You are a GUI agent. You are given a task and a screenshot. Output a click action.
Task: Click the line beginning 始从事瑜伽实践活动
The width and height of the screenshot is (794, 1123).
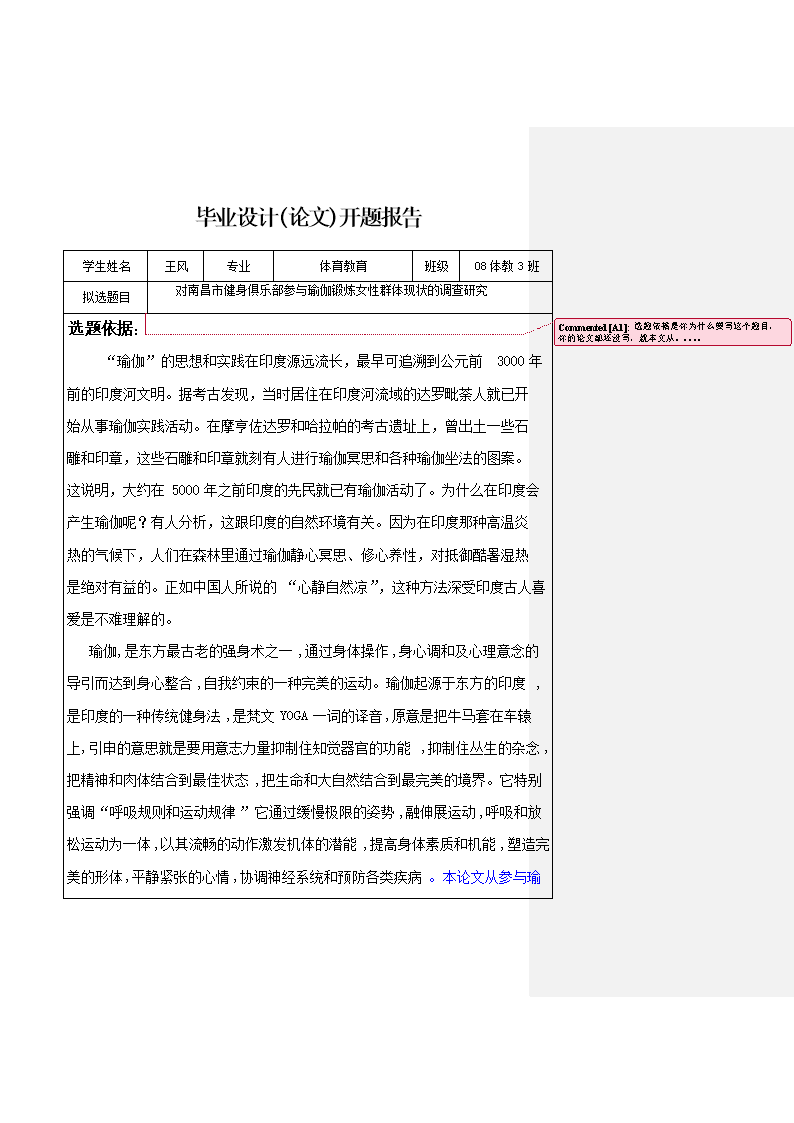(297, 426)
